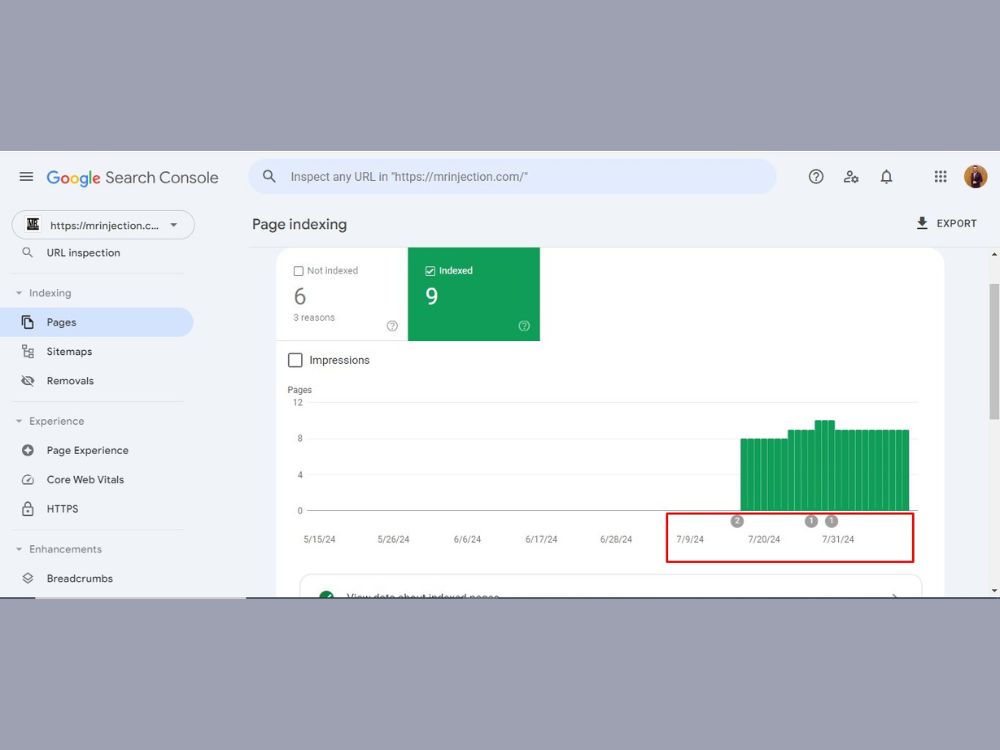Image resolution: width=1000 pixels, height=750 pixels.
Task: Collapse the Enhancements section
Action: 18,550
